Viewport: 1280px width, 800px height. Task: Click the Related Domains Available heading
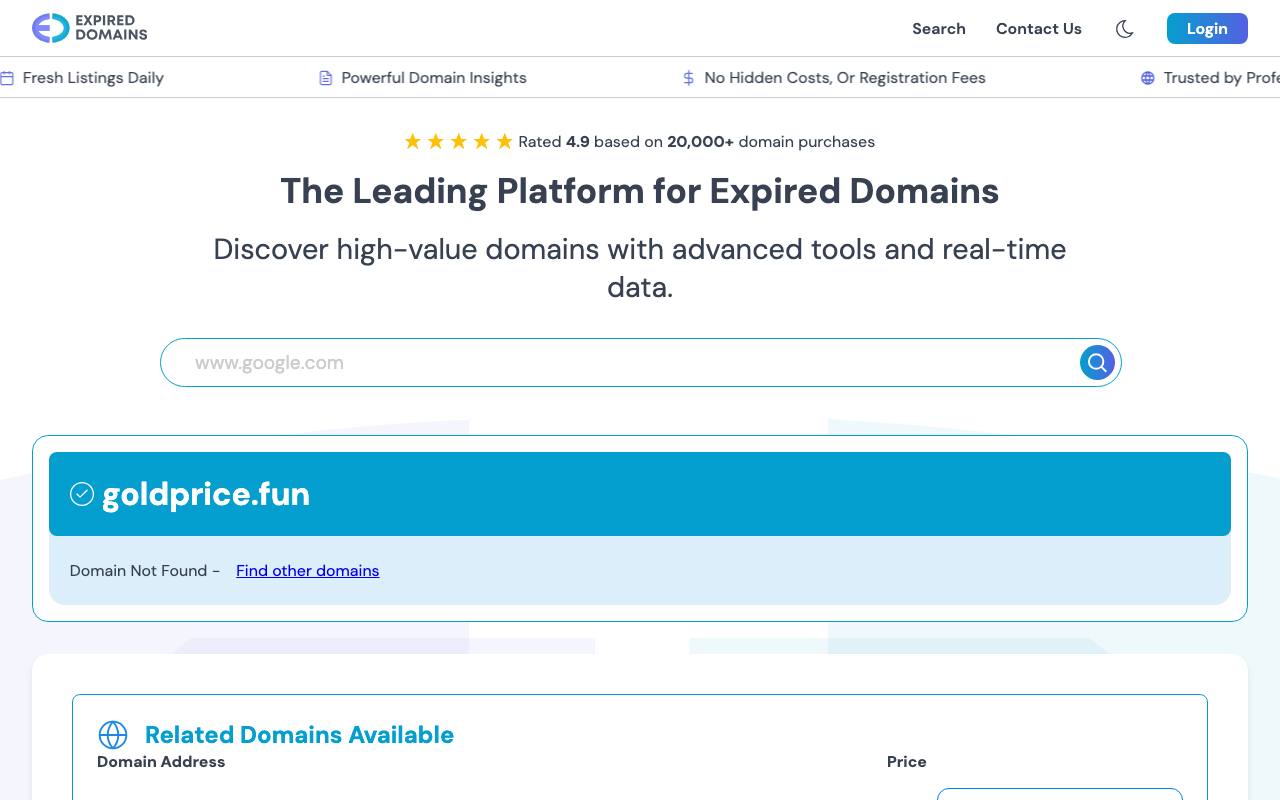299,735
